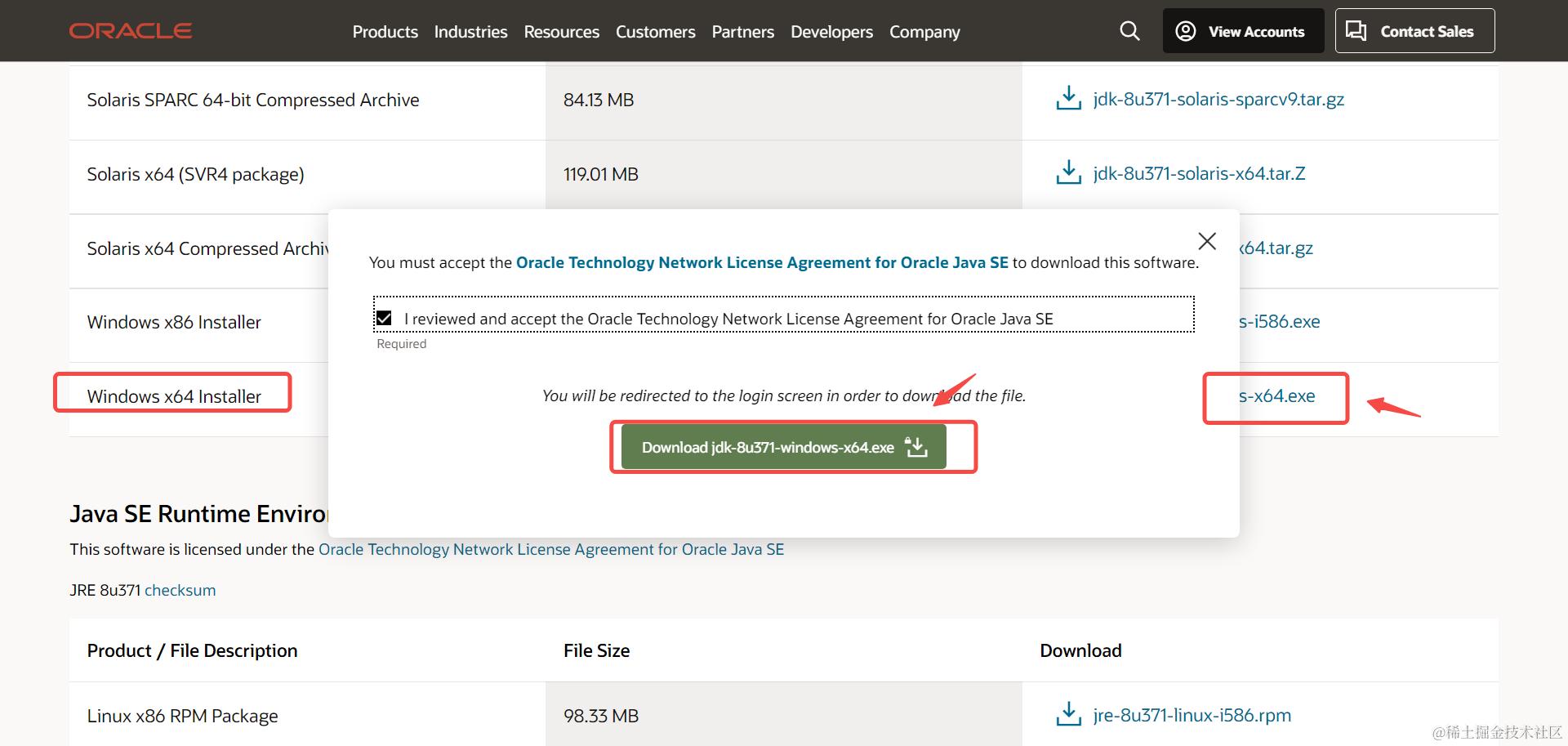
Task: Click the redirect to login screen notice text
Action: [784, 395]
